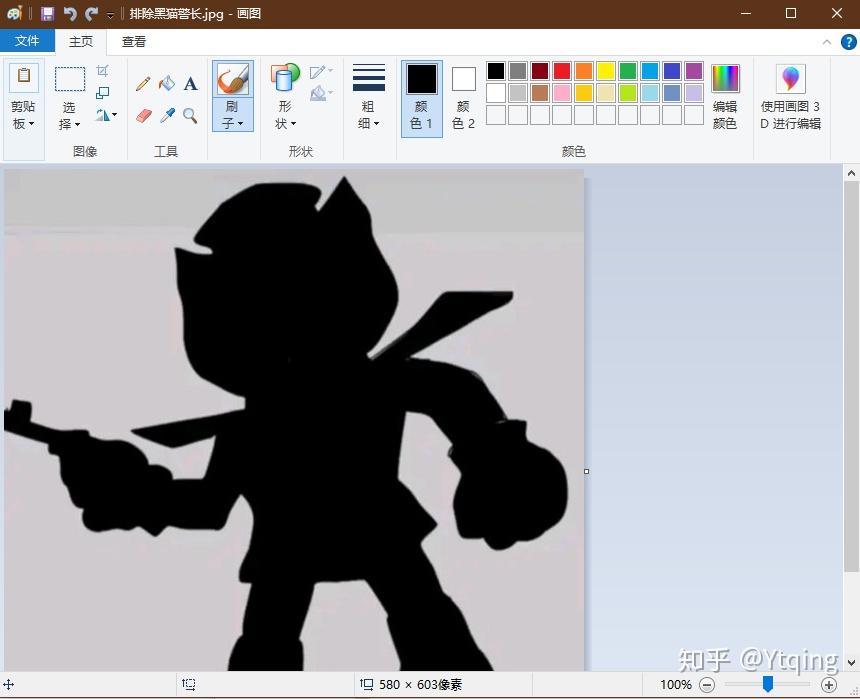
Task: Pick the lime green color swatch
Action: coord(627,93)
